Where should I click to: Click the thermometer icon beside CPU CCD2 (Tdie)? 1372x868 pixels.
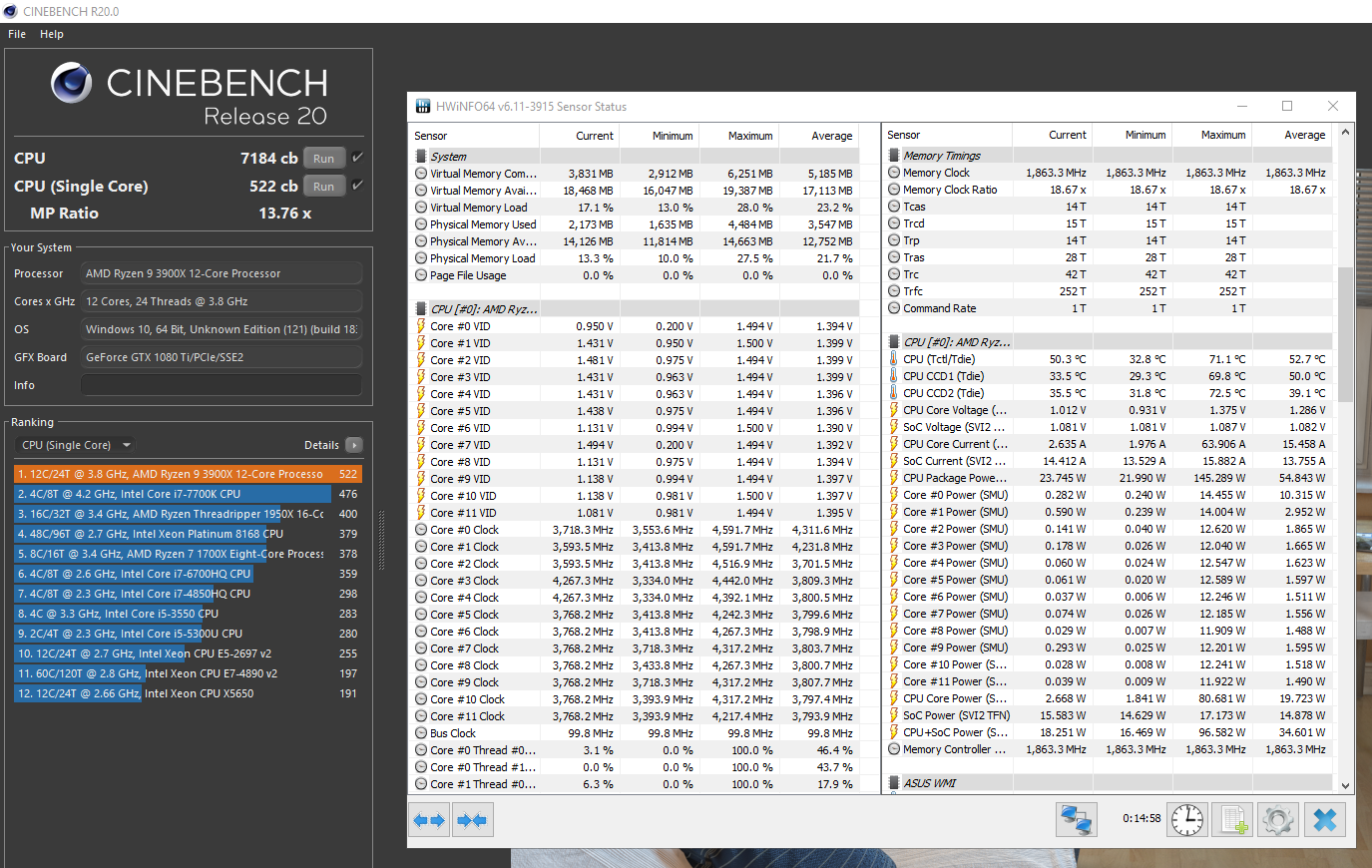coord(894,393)
